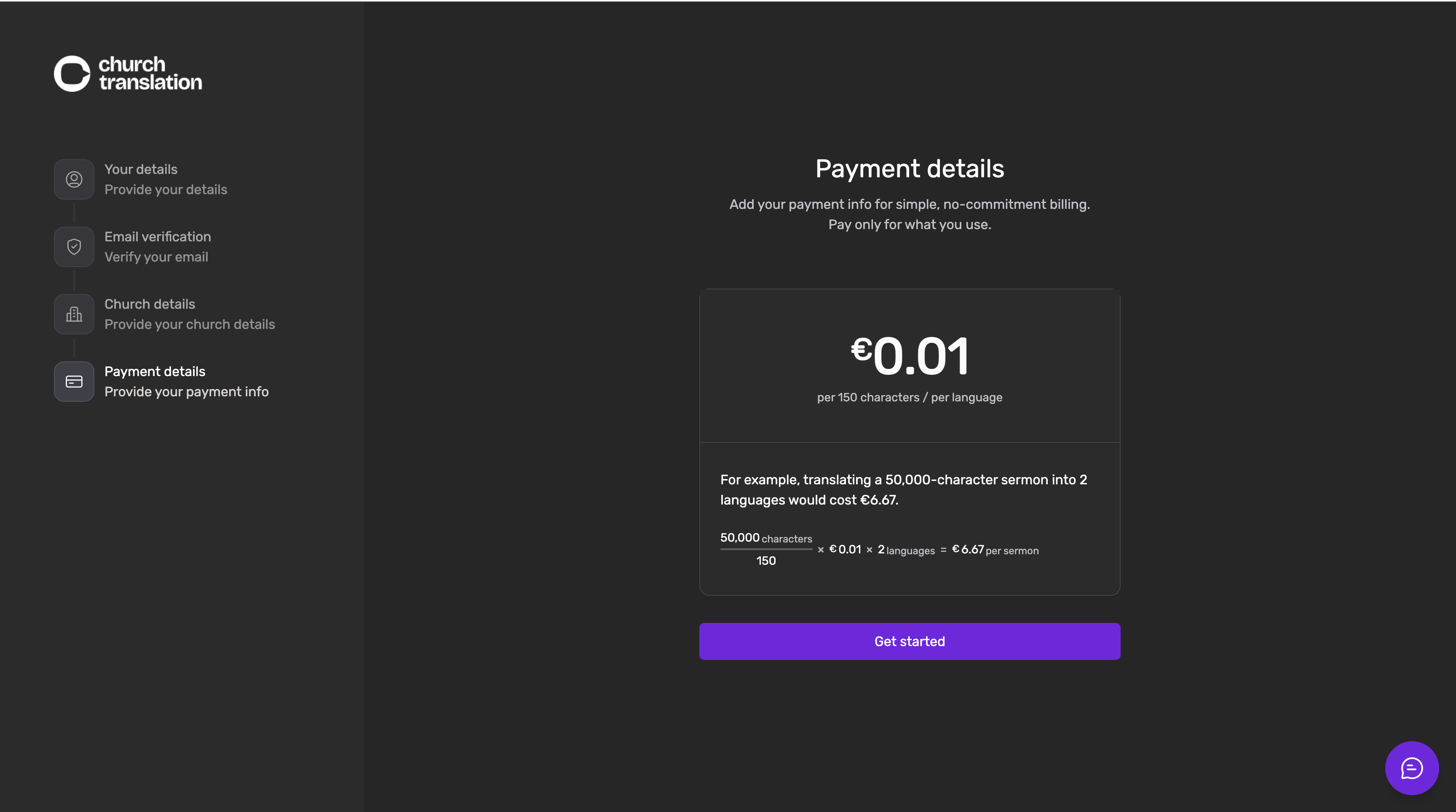Image resolution: width=1456 pixels, height=812 pixels.
Task: Open the purple chat support bubble
Action: pyautogui.click(x=1411, y=768)
